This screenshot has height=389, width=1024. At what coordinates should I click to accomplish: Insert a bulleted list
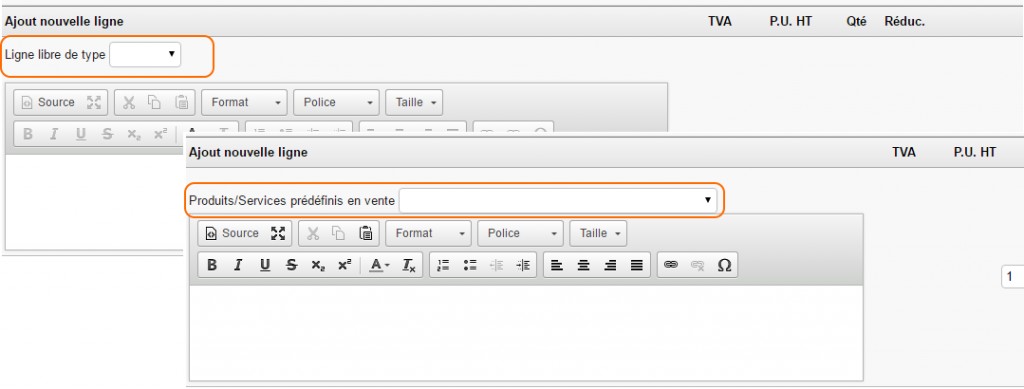coord(470,265)
